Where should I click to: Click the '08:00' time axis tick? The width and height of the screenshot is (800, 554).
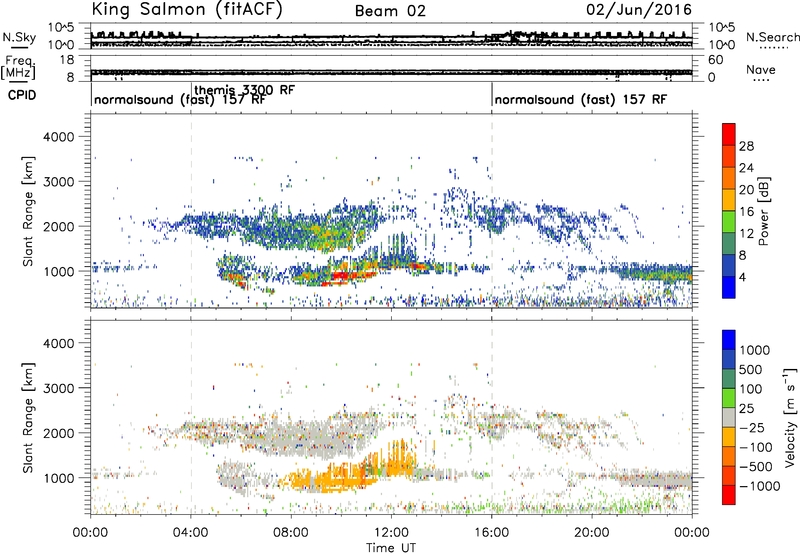[x=291, y=533]
